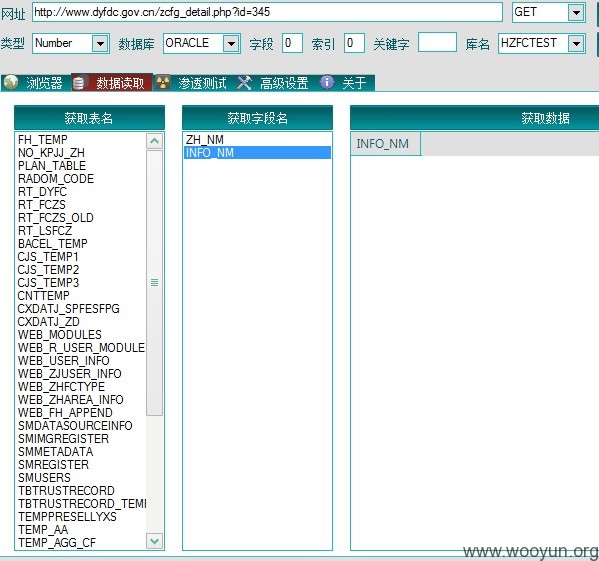
Task: Click the 字段 number field
Action: [292, 43]
